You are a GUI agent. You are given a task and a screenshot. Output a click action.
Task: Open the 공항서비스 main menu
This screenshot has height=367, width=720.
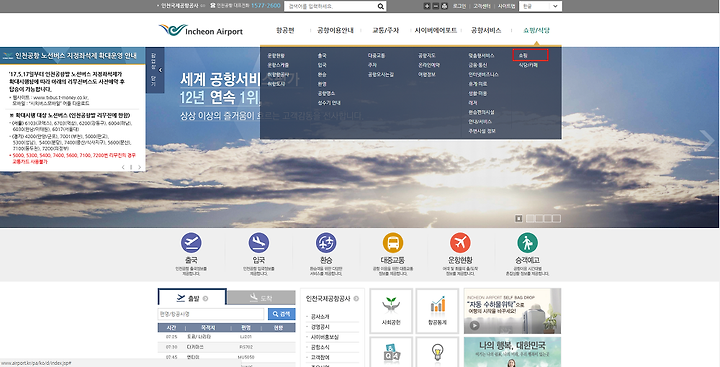pyautogui.click(x=486, y=30)
